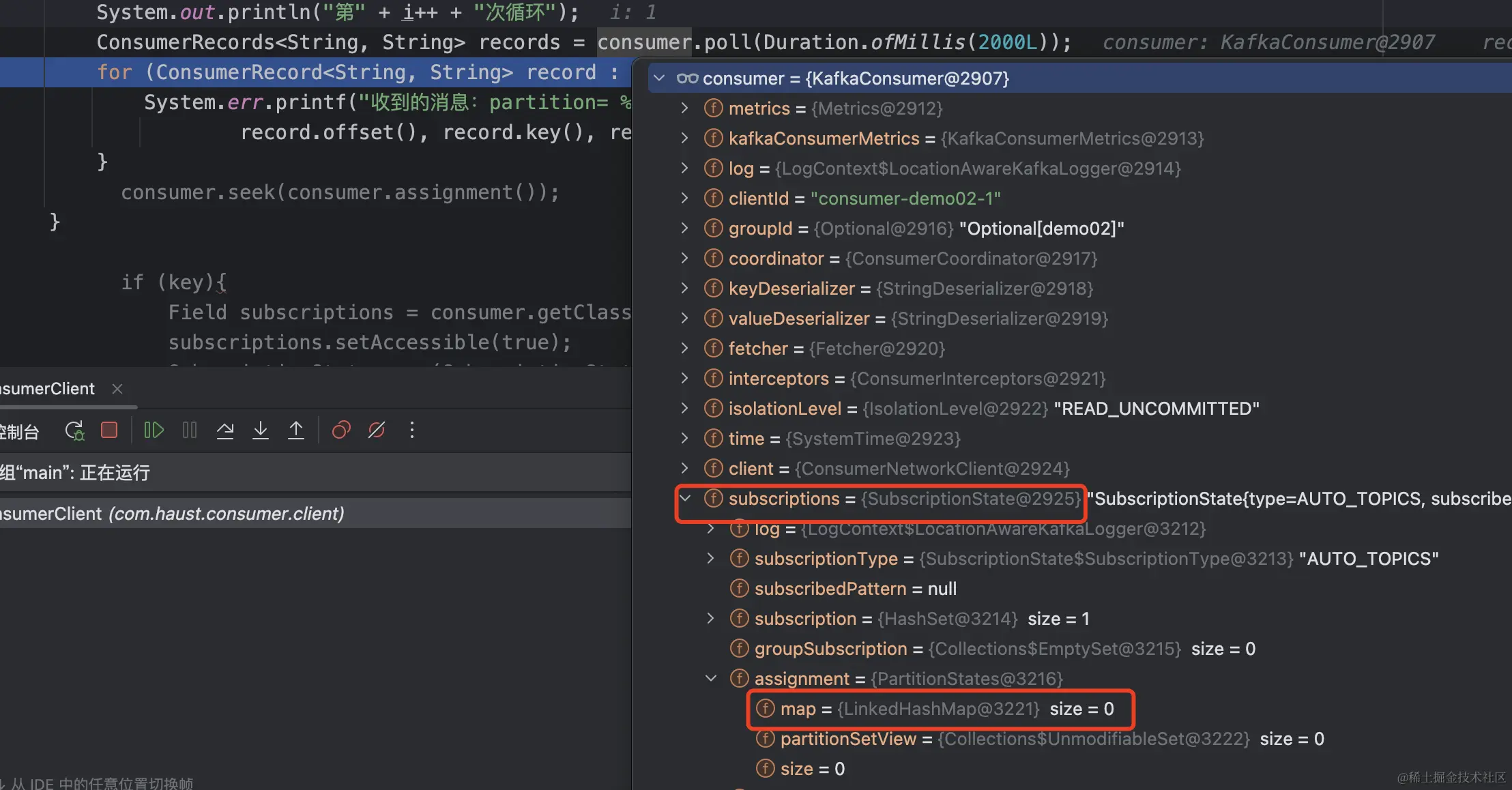
Task: Click the Rerun debug icon
Action: 74,430
